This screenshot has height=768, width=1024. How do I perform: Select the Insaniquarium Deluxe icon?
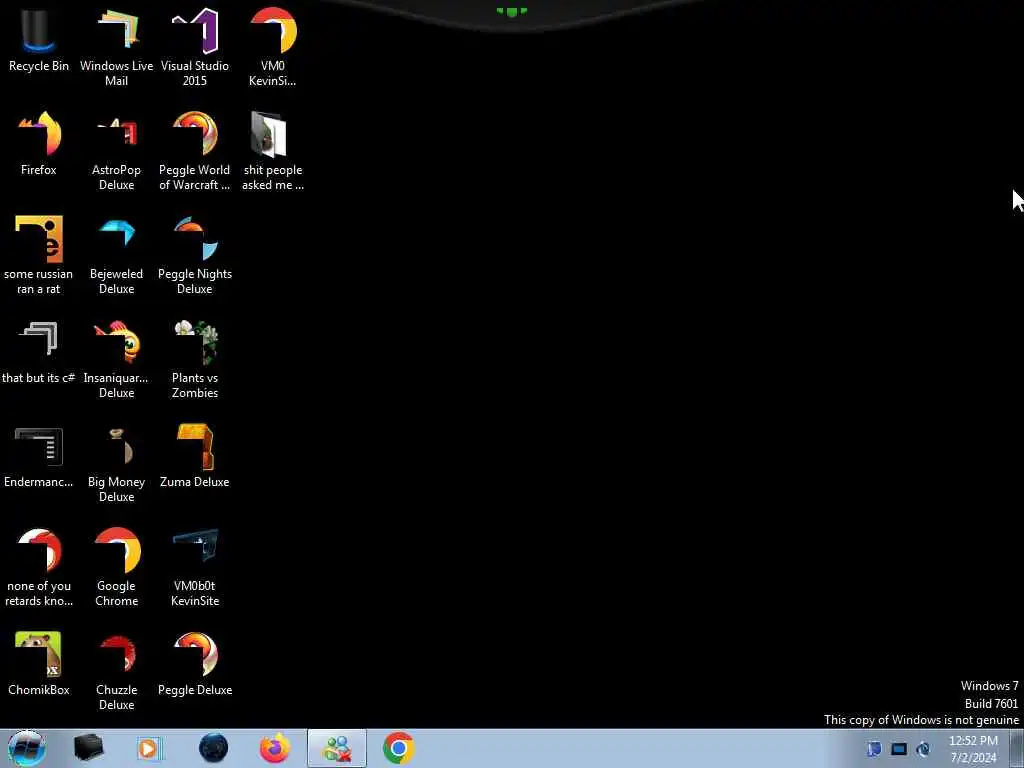(x=116, y=359)
